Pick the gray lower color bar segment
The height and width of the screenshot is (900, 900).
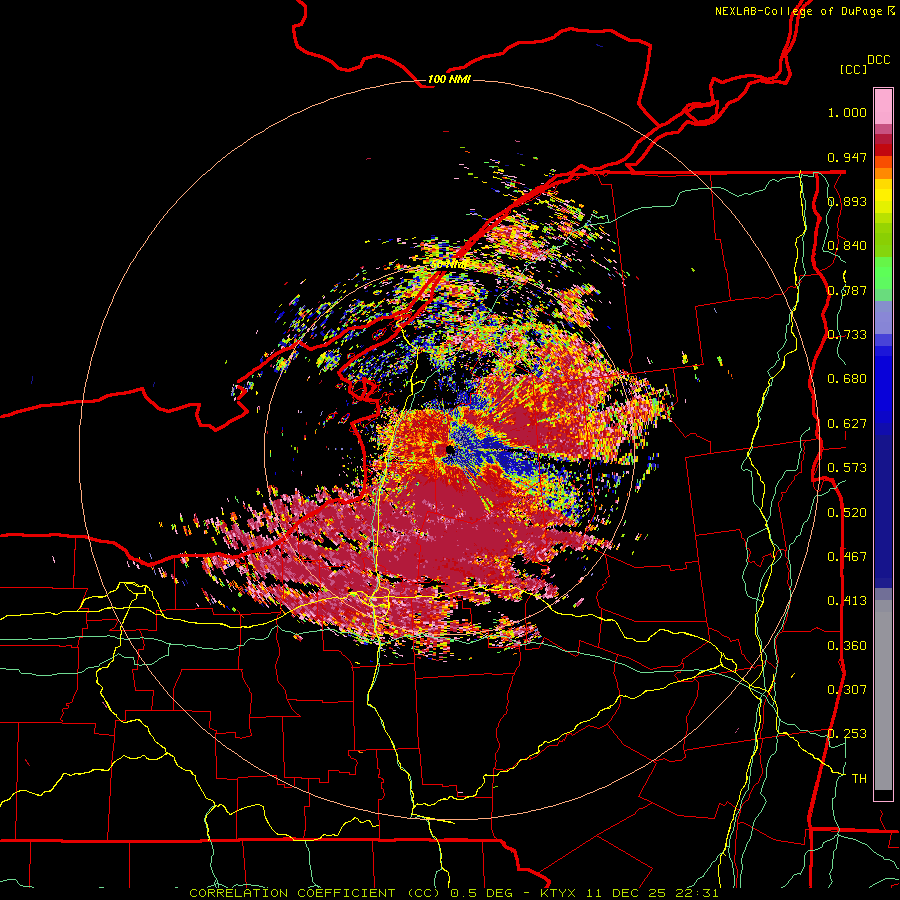(883, 695)
